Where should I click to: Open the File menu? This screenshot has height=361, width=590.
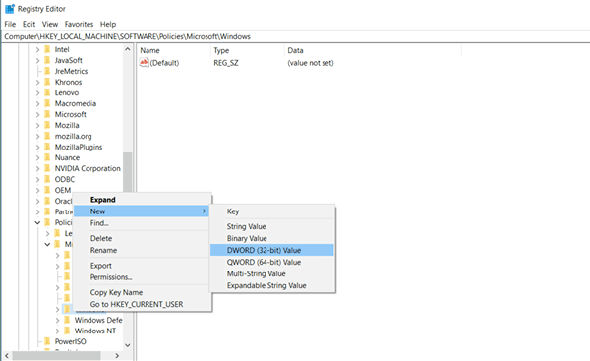(10, 24)
